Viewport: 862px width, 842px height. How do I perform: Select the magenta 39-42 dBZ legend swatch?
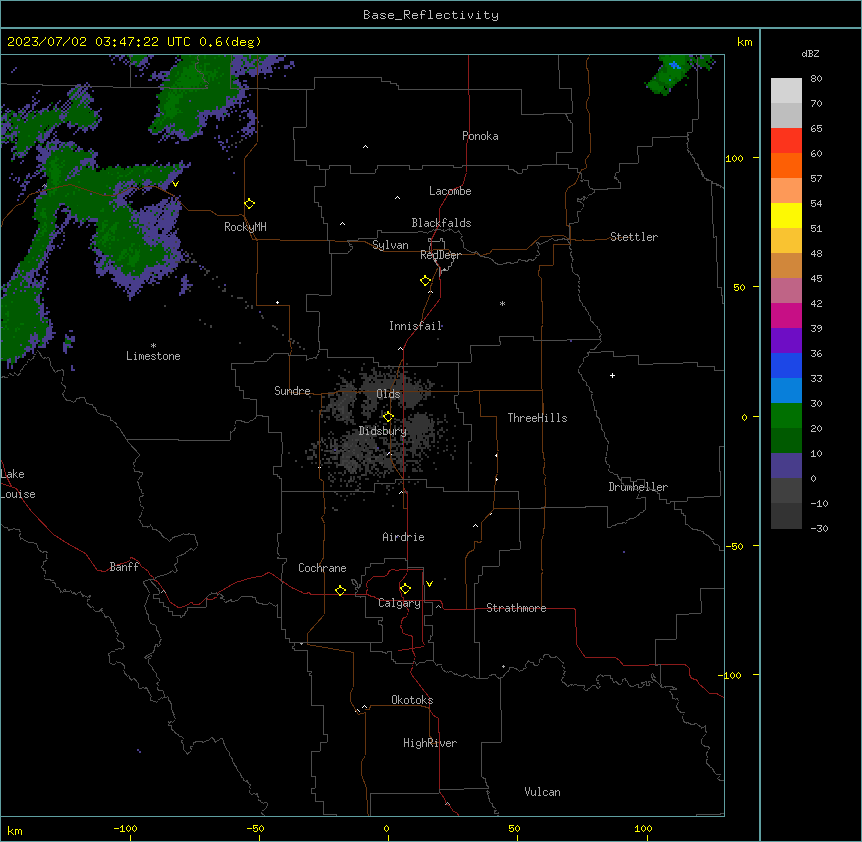tap(786, 315)
